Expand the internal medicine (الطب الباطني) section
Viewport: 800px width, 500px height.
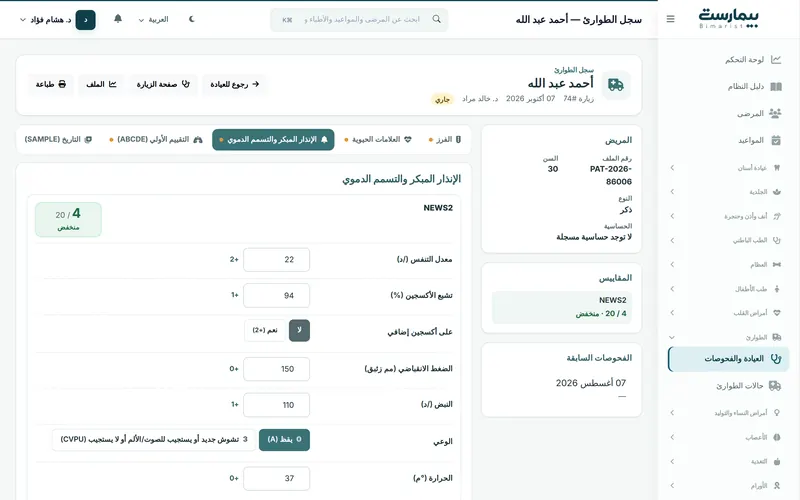[x=672, y=240]
